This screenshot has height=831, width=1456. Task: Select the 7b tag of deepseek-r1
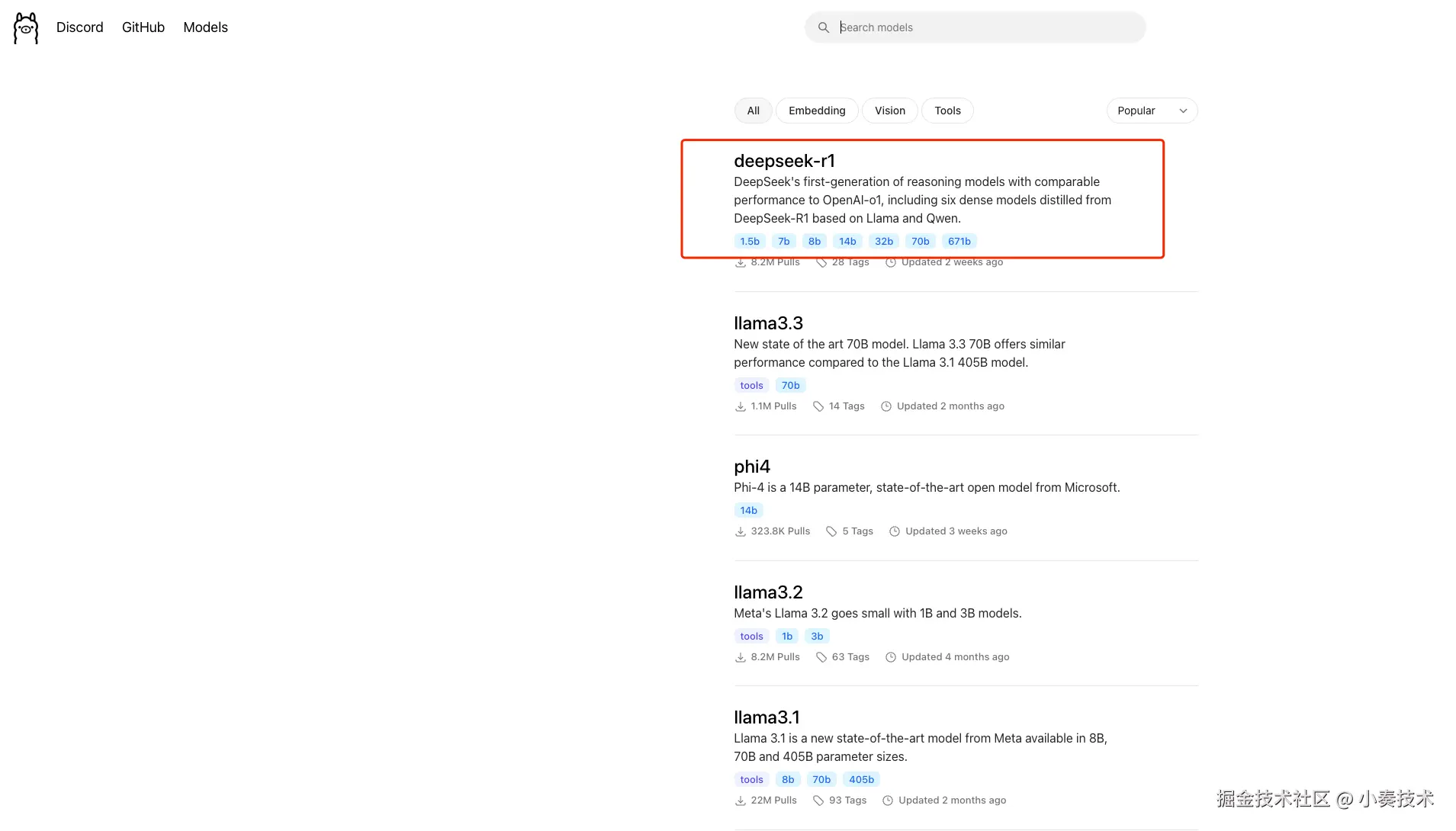784,242
